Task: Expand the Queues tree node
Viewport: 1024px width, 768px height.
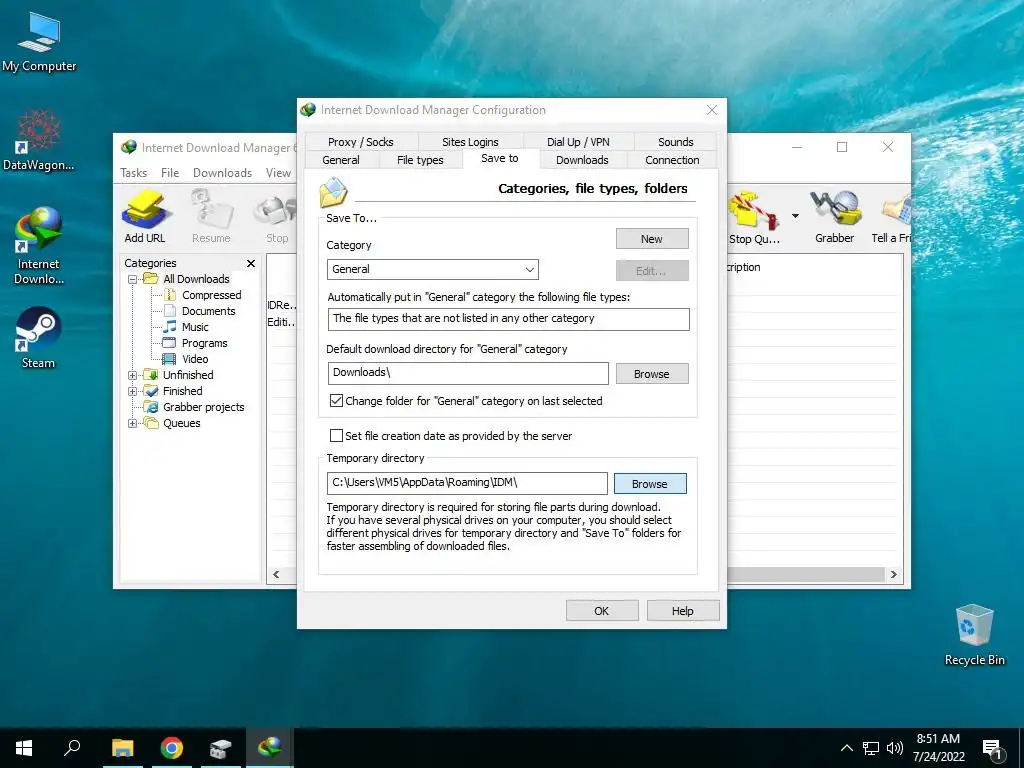Action: 133,423
